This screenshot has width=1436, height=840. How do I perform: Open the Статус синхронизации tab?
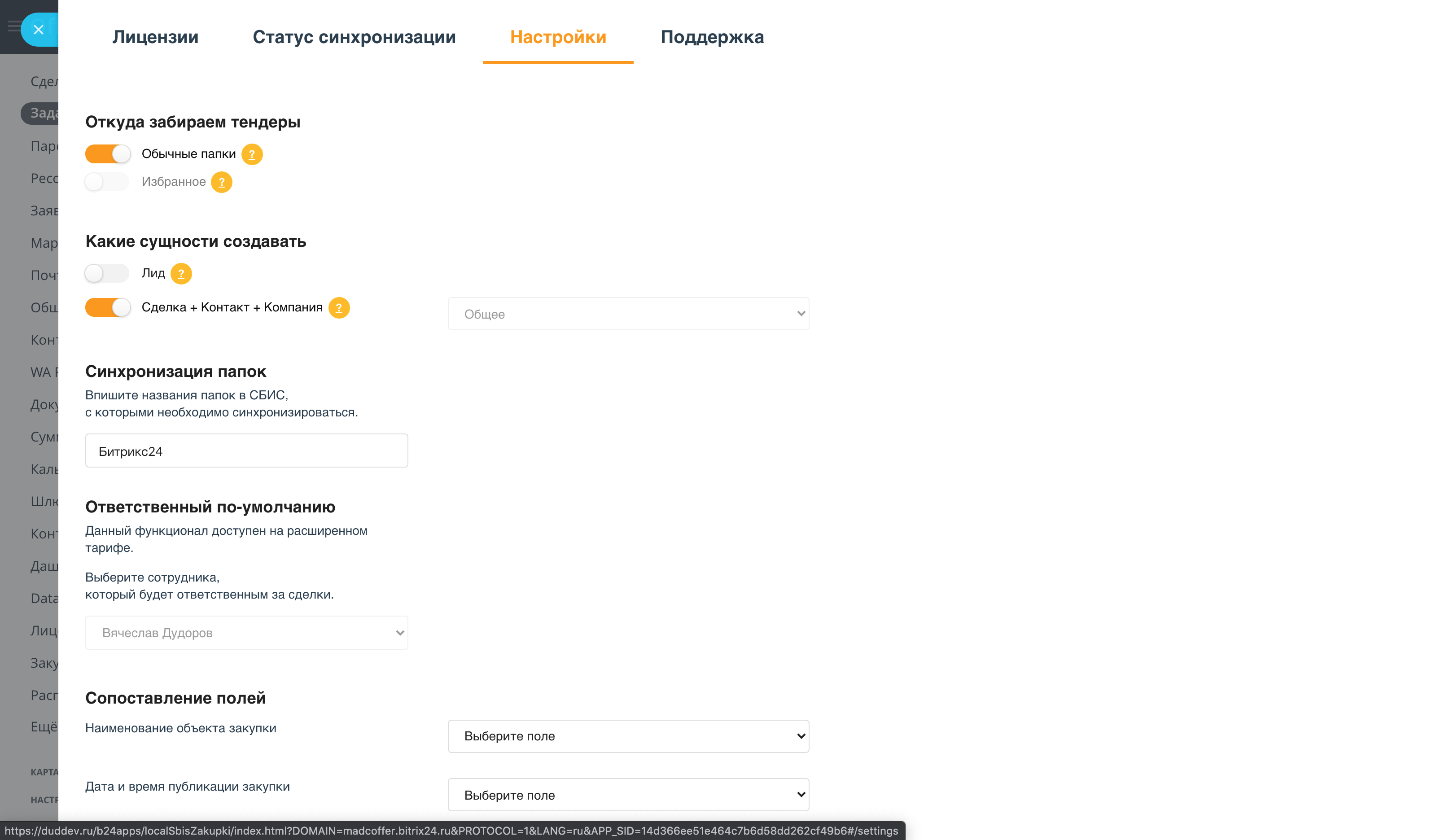point(354,37)
